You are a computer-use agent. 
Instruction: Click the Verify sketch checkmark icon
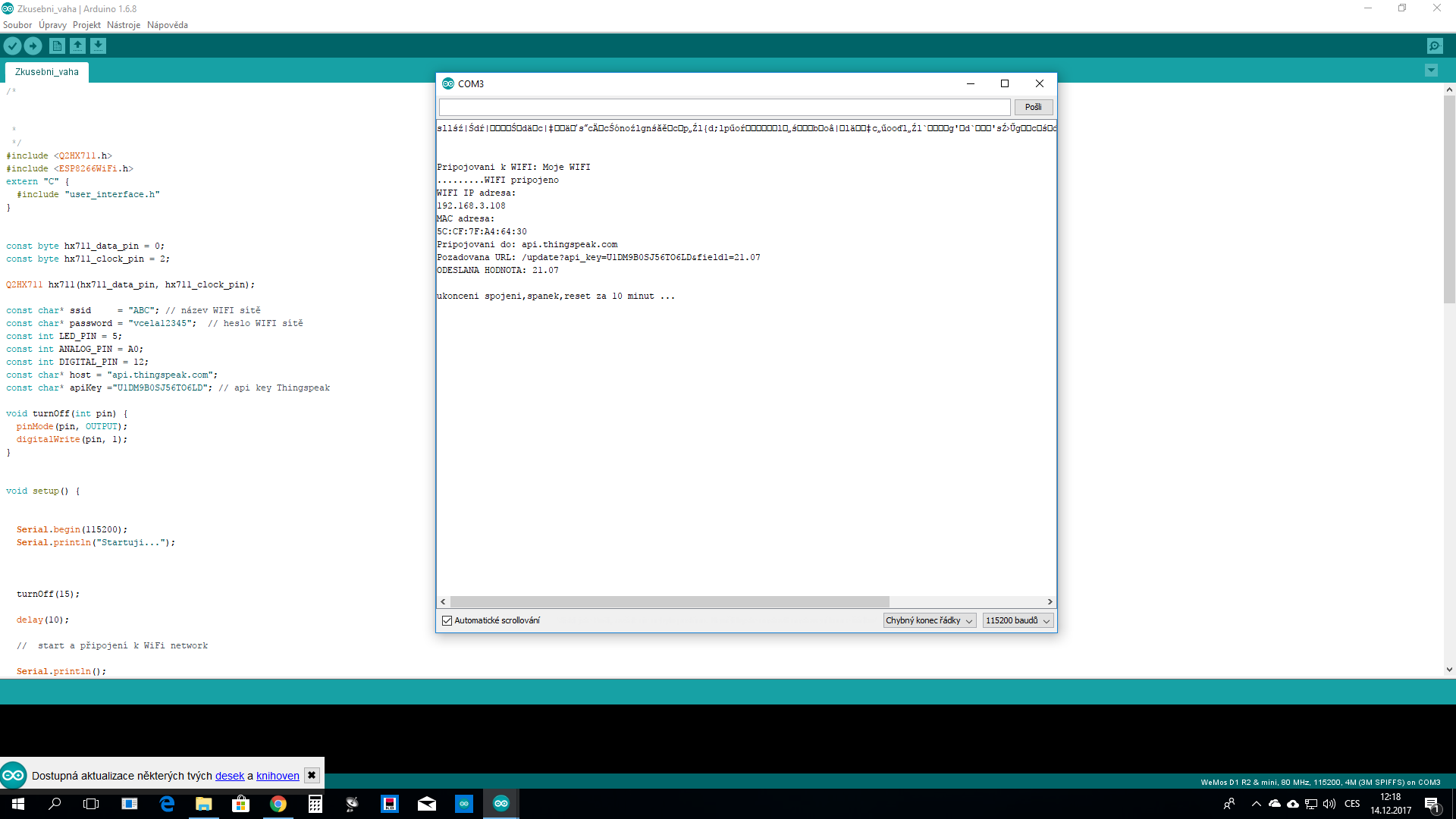[x=12, y=46]
